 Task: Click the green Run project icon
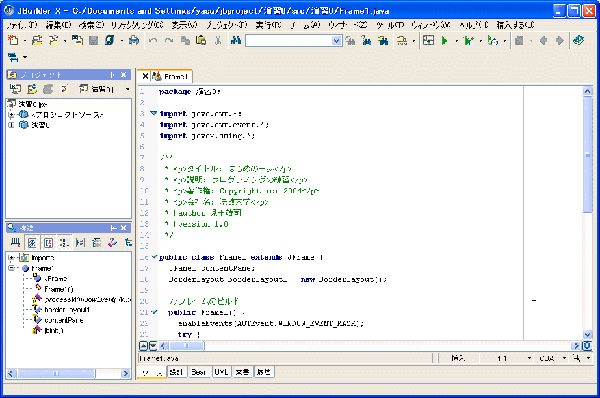444,40
